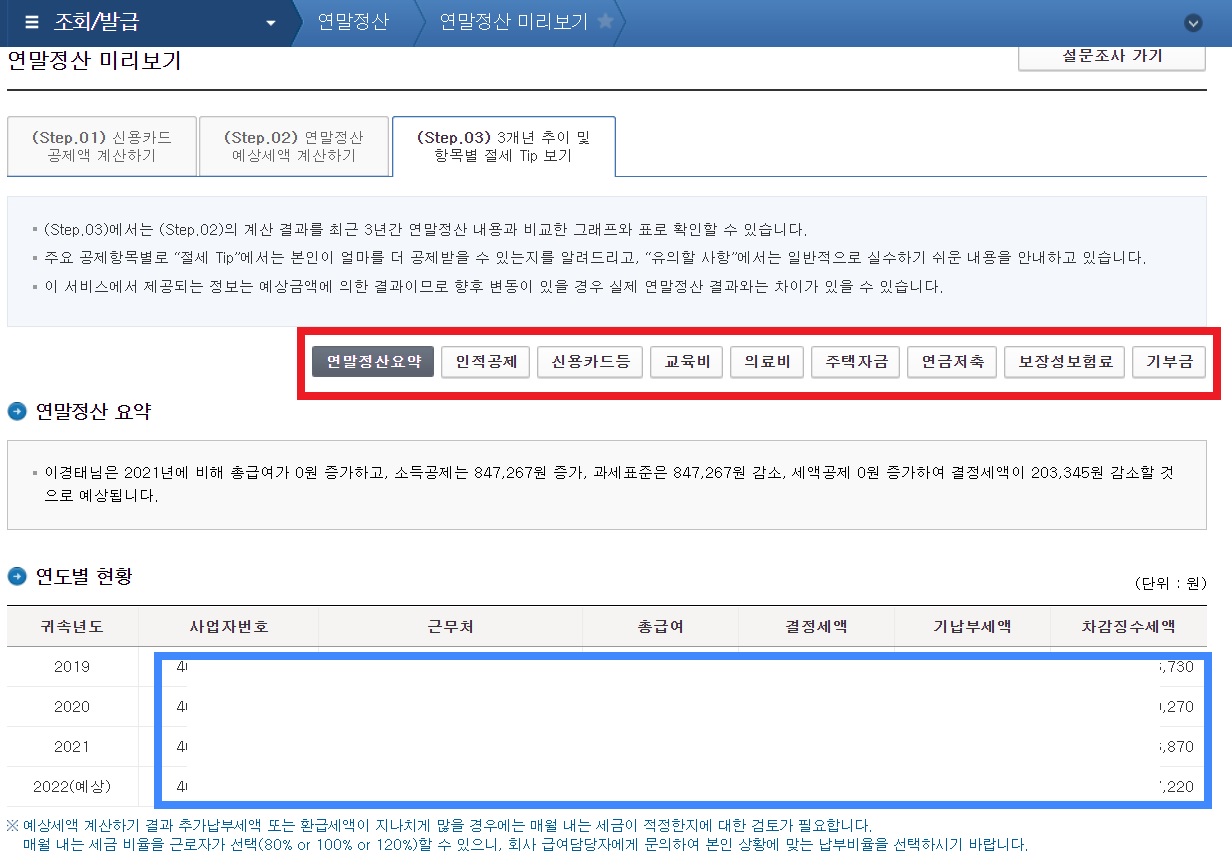The width and height of the screenshot is (1232, 865).
Task: Open the 교육비 section button
Action: (x=686, y=361)
